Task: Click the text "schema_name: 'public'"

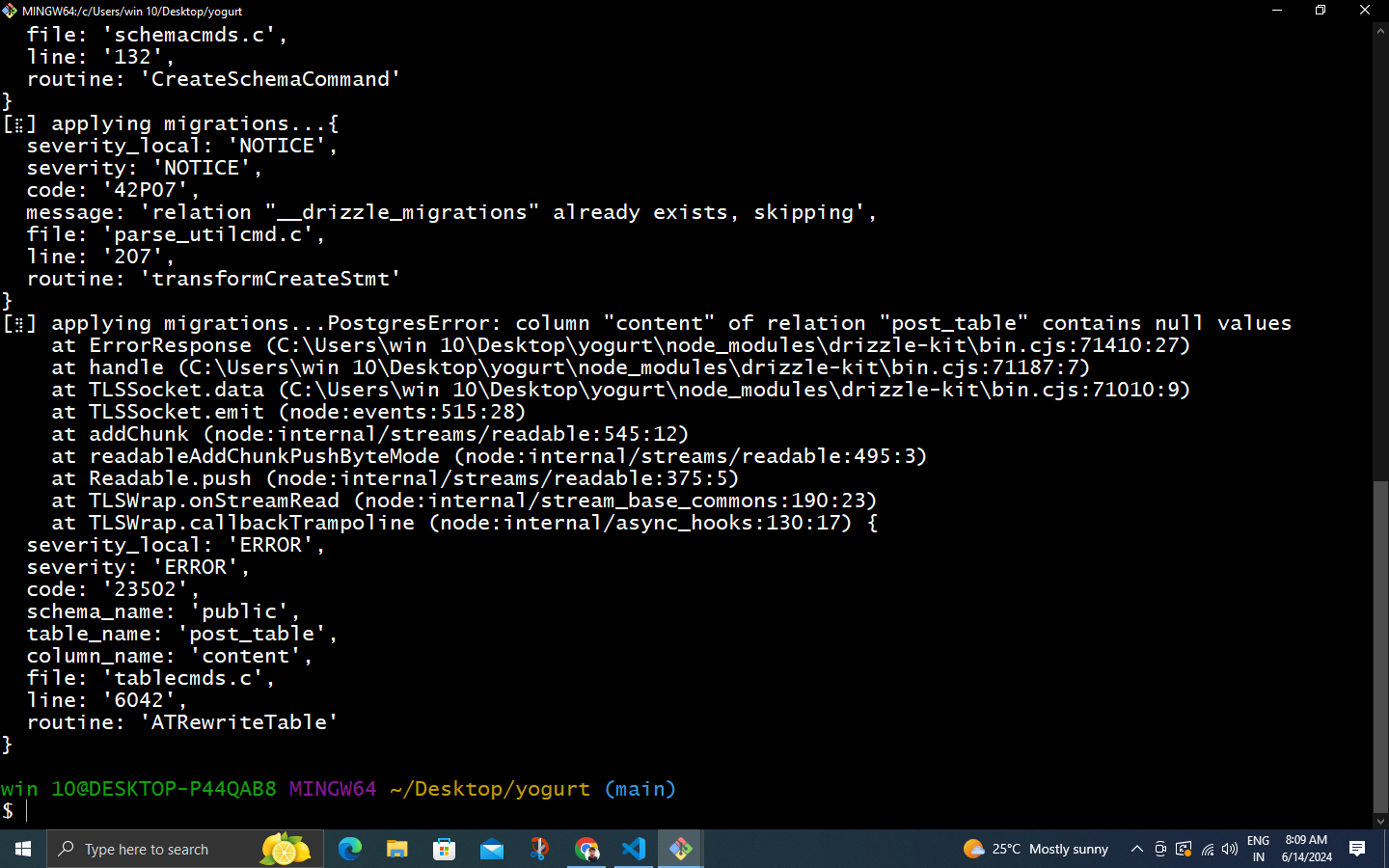Action: tap(163, 611)
